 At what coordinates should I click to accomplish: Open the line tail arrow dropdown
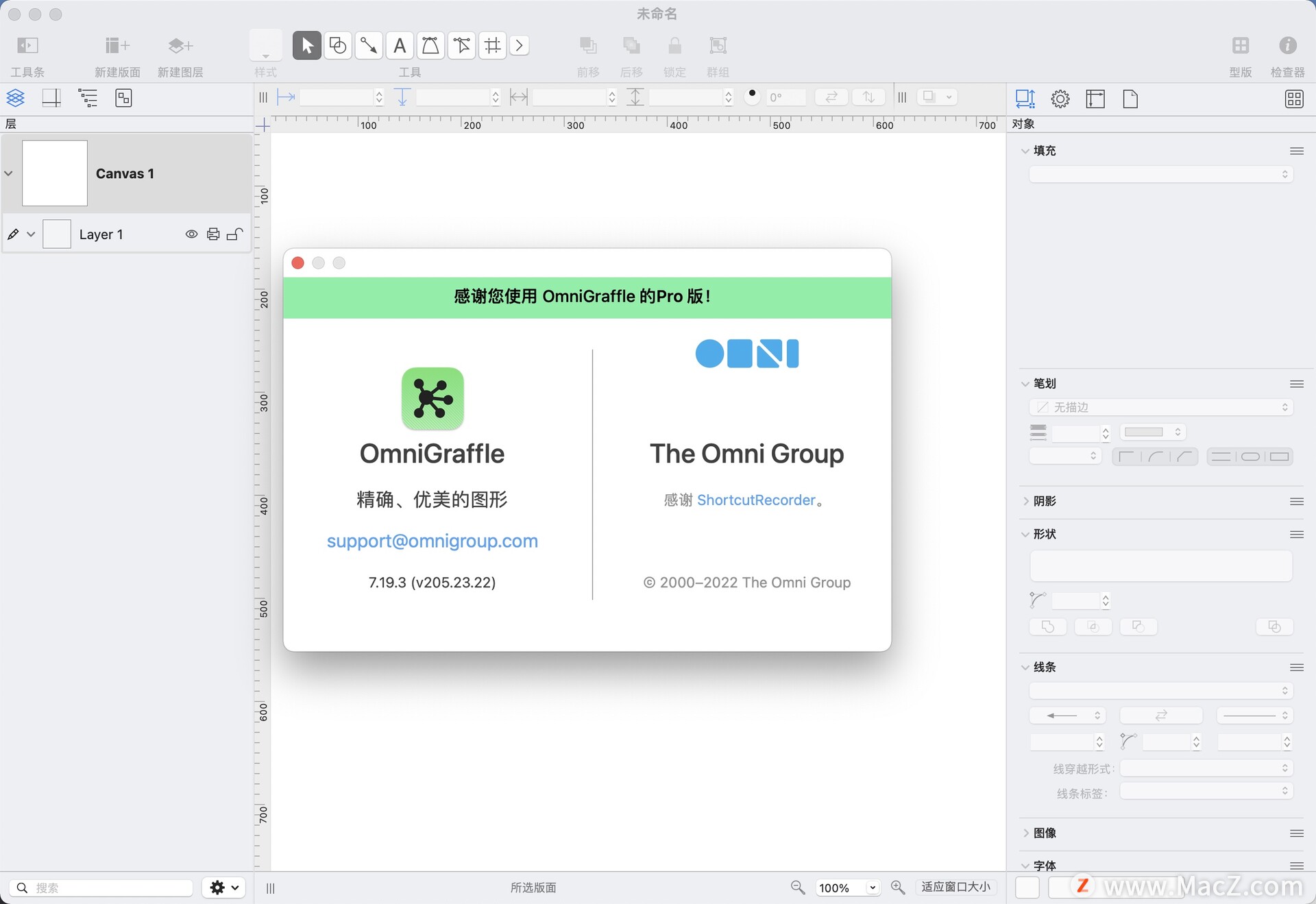tap(1067, 716)
